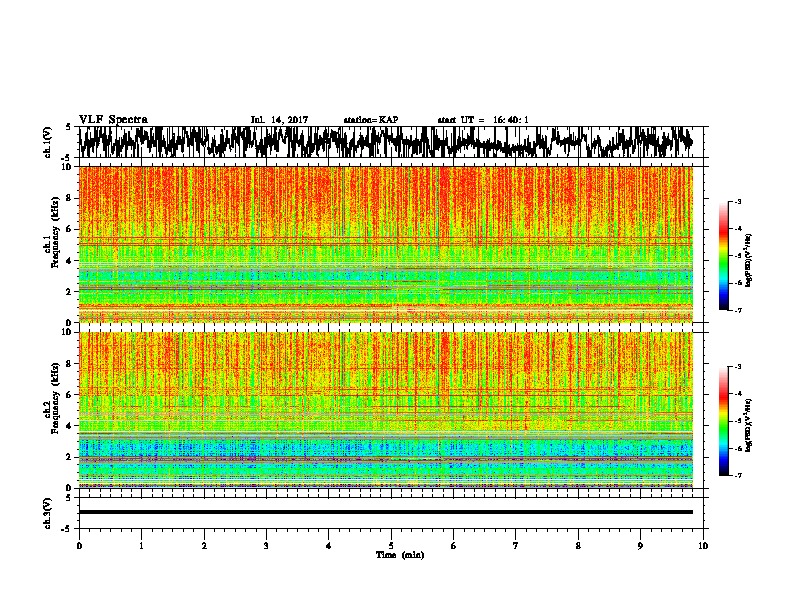Click the "Time (min)" axis label

tap(400, 555)
